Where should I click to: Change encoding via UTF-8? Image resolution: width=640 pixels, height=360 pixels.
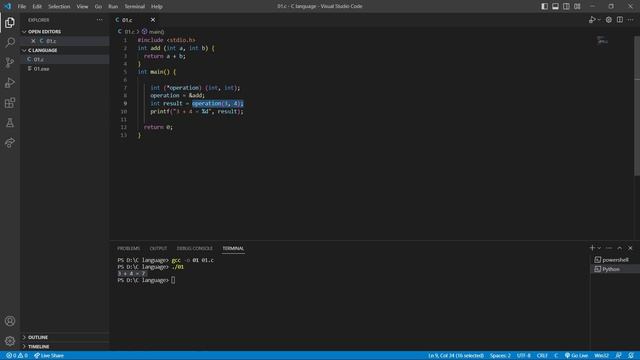point(524,356)
